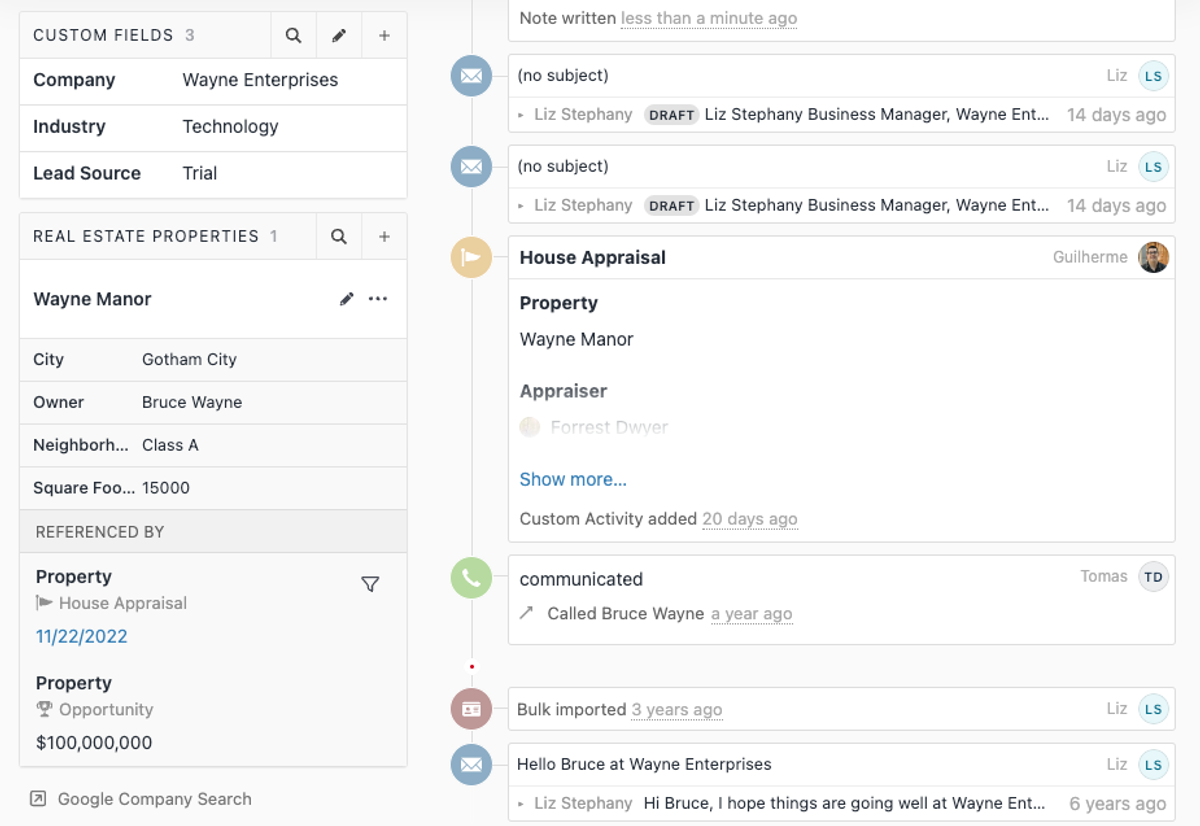Click Guilherme's profile photo on House Appraisal

1154,257
